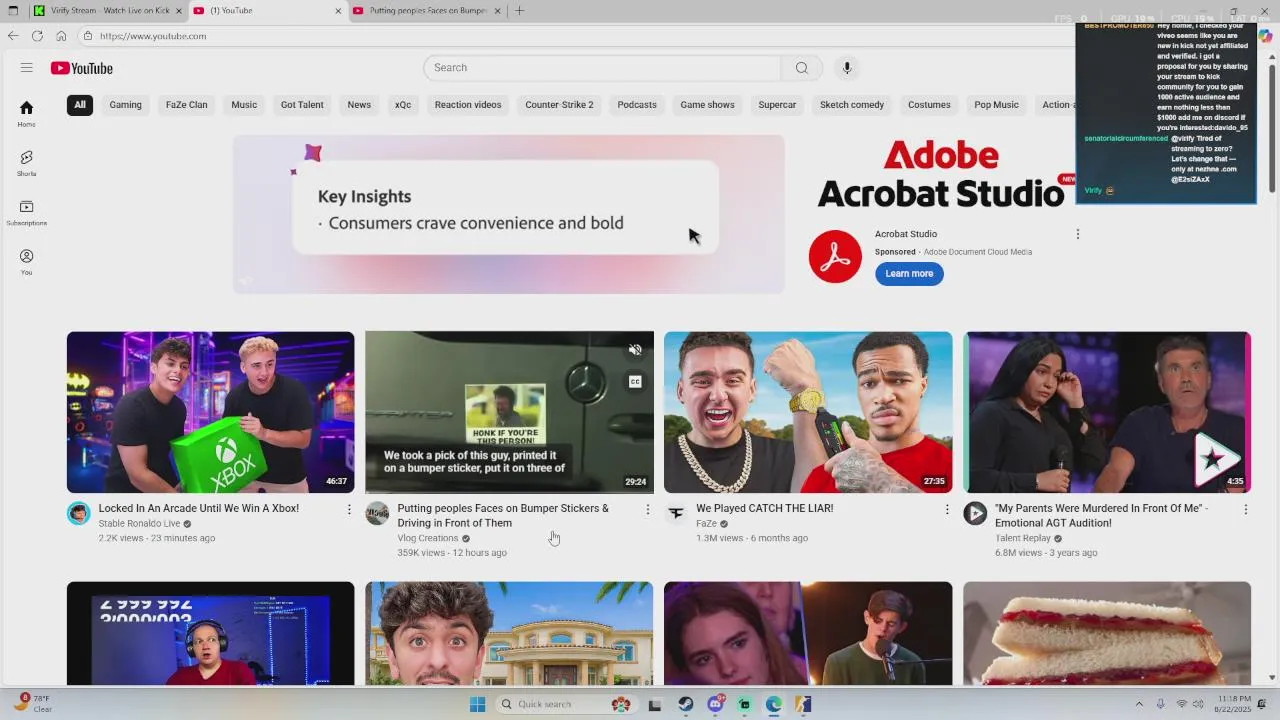Click the search magnifier button
Viewport: 1280px width, 720px height.
tap(802, 68)
